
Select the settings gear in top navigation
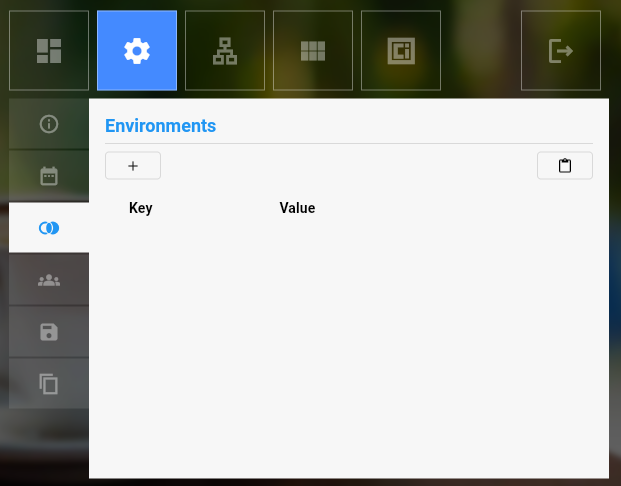pyautogui.click(x=137, y=51)
